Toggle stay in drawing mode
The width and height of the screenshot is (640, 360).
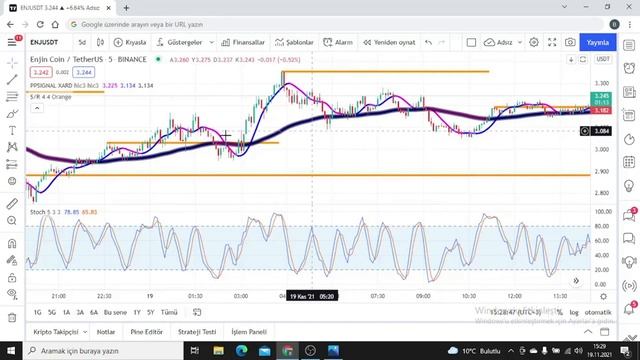(x=12, y=260)
